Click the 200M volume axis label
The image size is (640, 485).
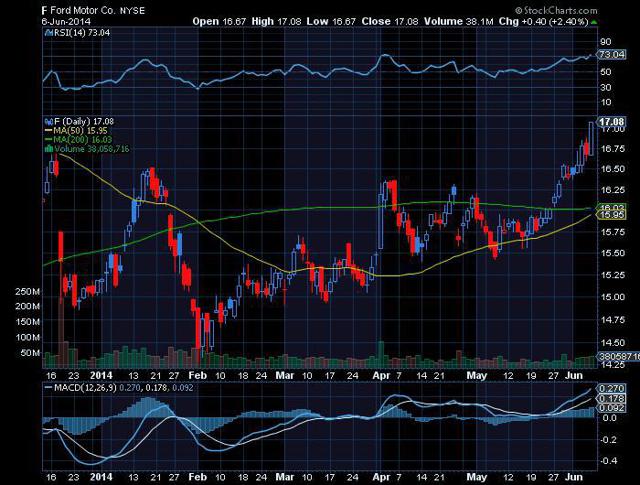tap(27, 306)
